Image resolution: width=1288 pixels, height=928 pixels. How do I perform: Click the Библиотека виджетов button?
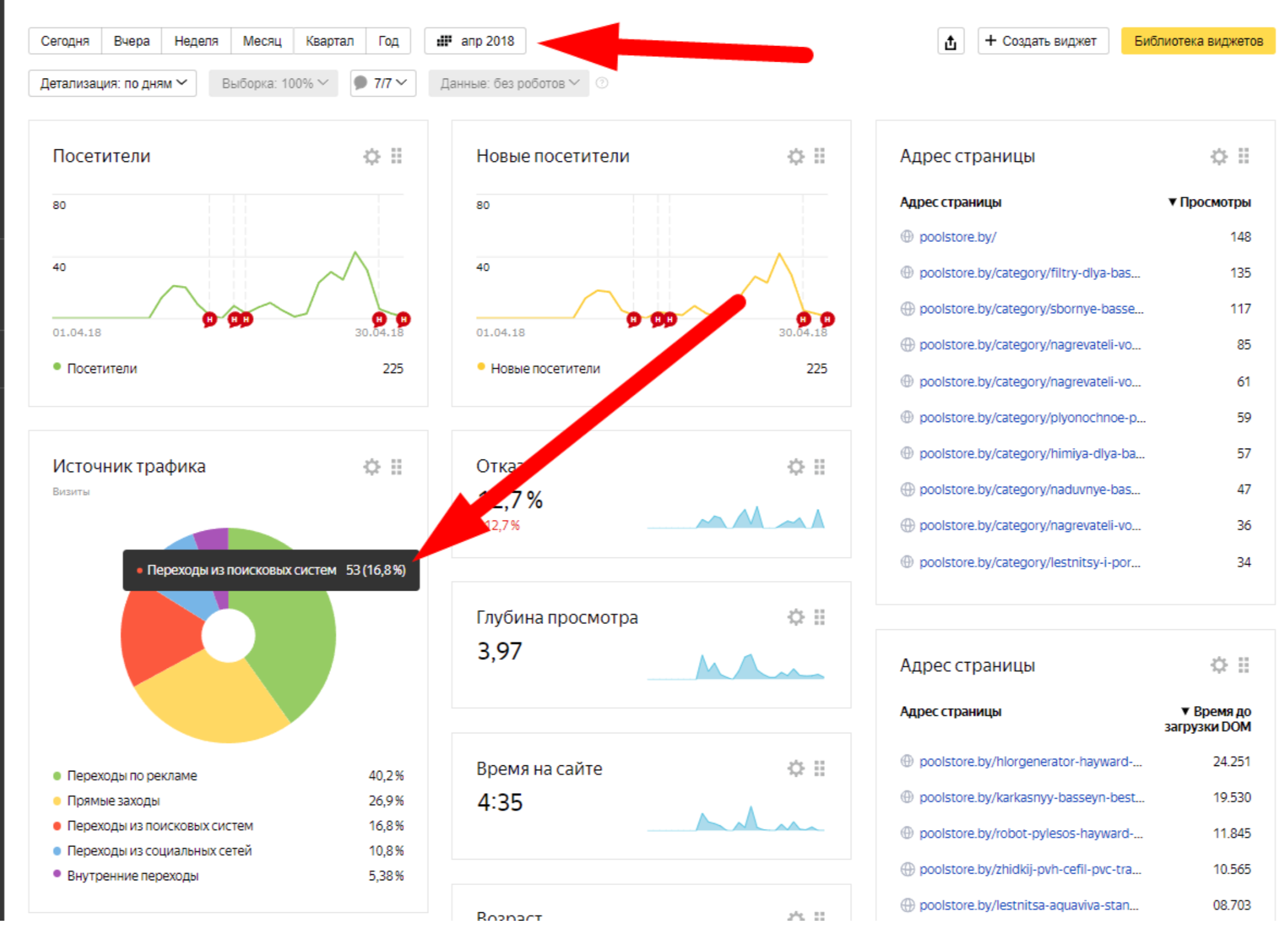(1197, 41)
